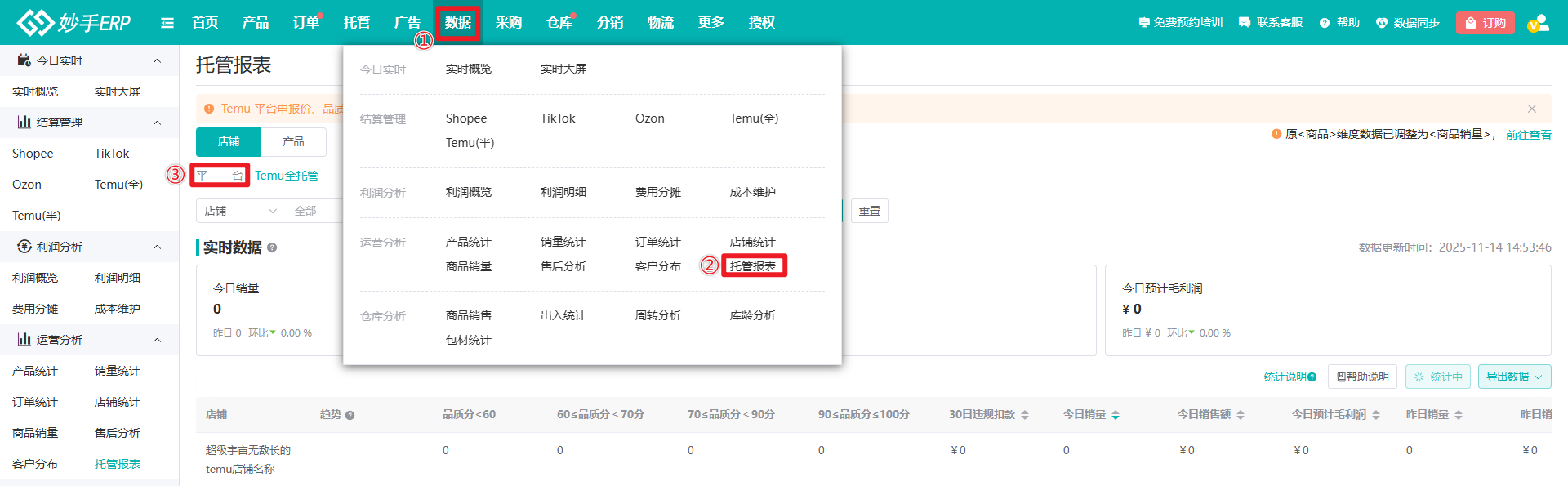Select Shopee in dropdown 结算管理
The height and width of the screenshot is (486, 1568).
point(466,118)
